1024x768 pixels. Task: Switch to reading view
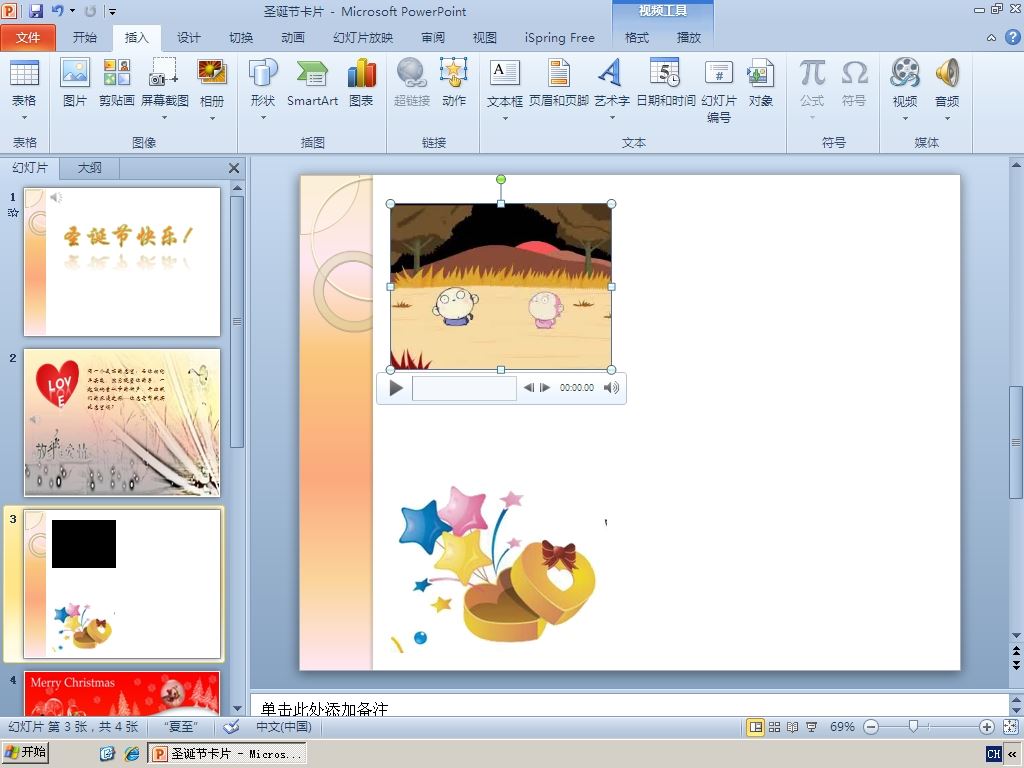pos(793,727)
